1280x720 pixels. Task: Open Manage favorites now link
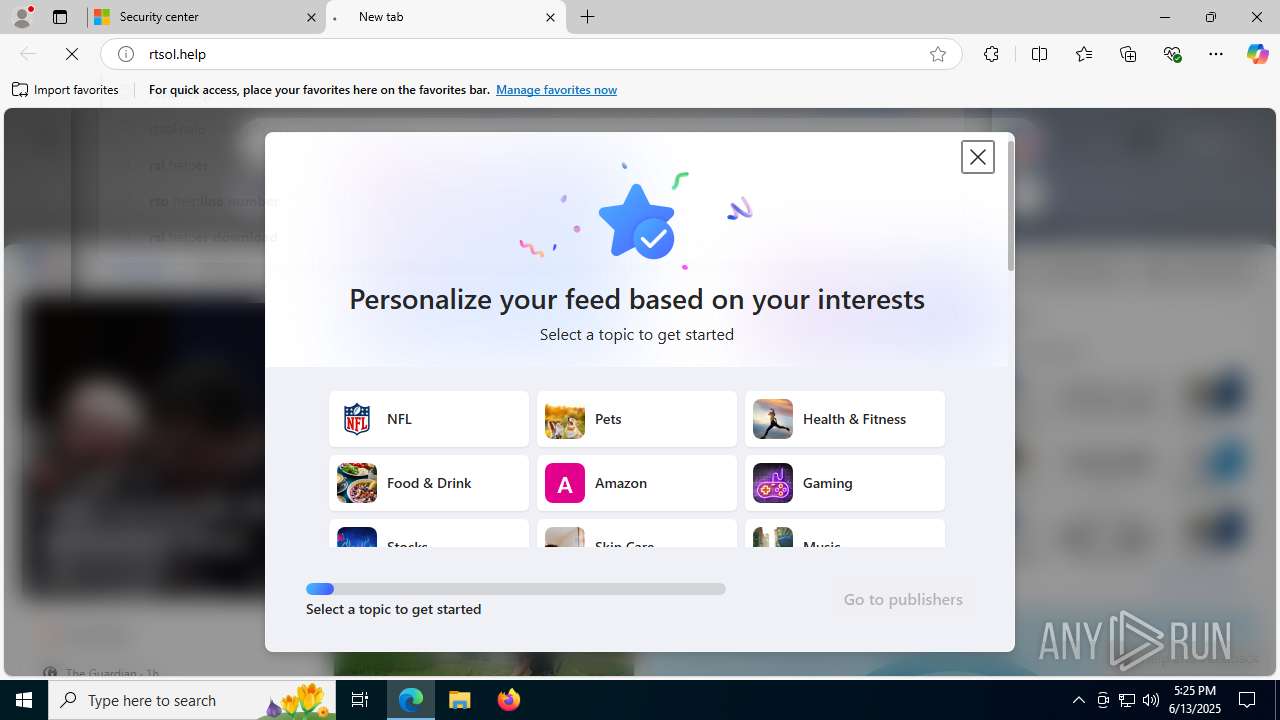click(556, 90)
